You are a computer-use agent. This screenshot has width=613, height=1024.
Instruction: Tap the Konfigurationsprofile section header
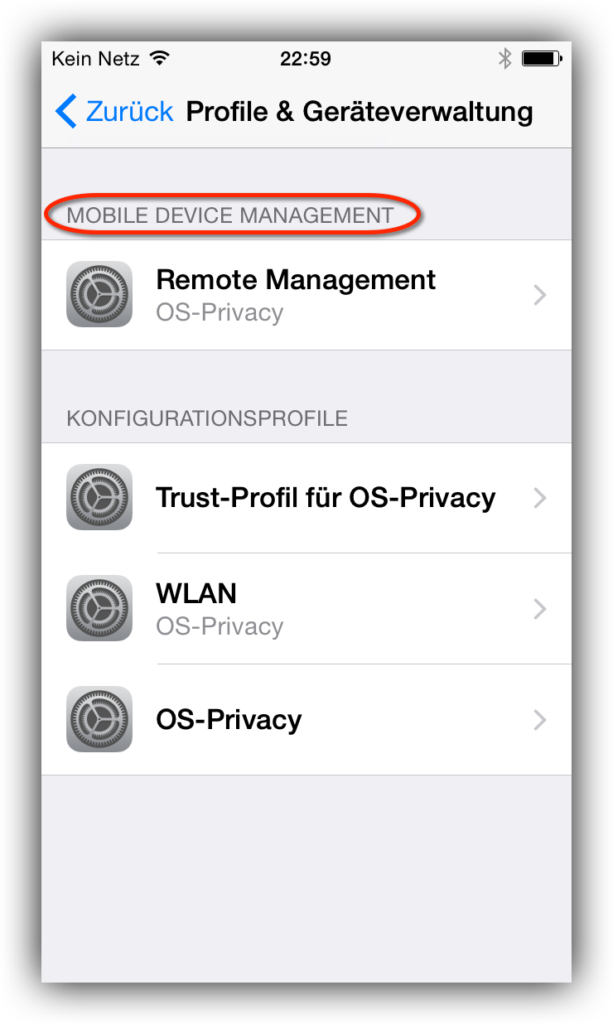[x=207, y=418]
